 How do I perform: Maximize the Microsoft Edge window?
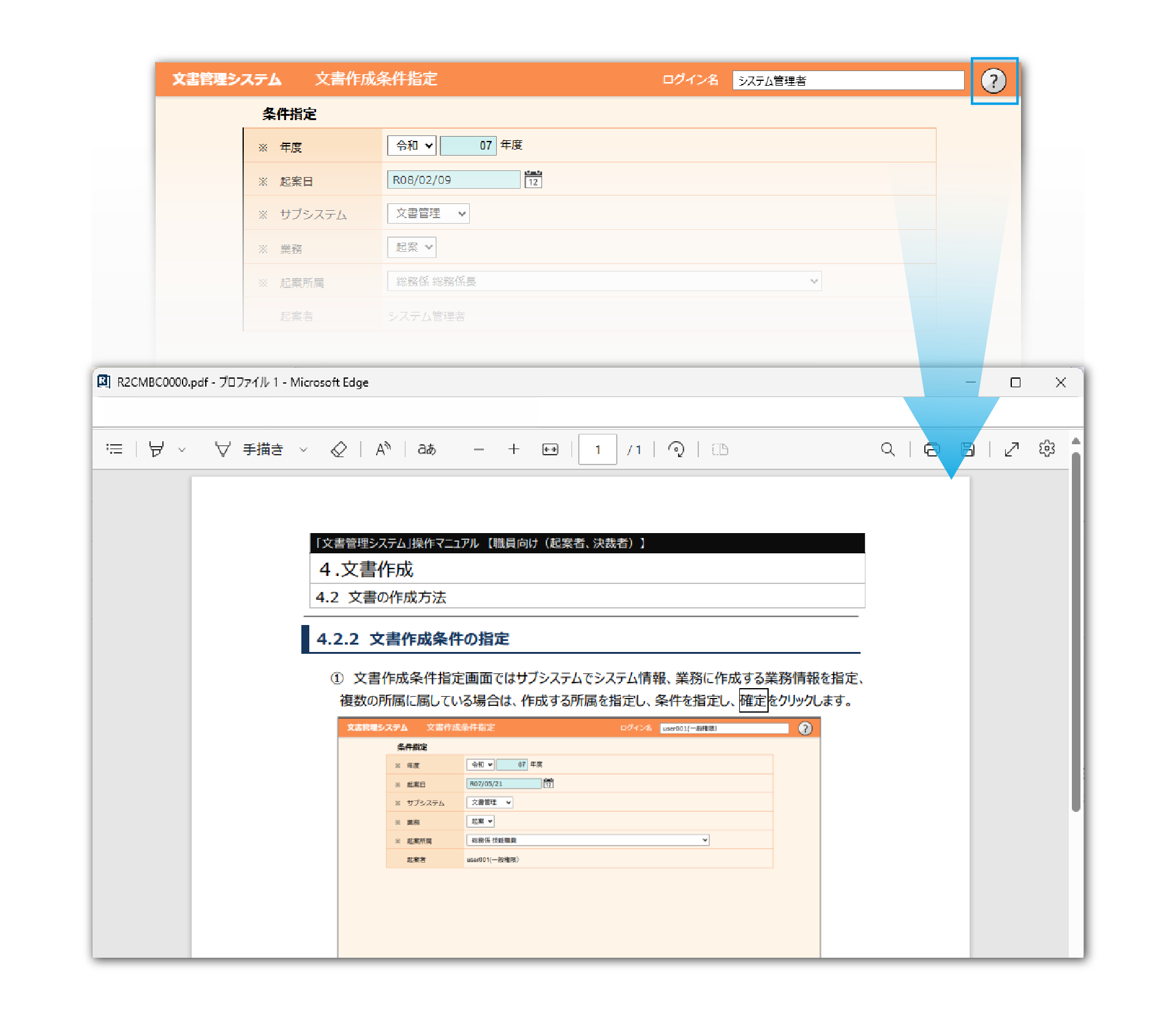point(1015,382)
